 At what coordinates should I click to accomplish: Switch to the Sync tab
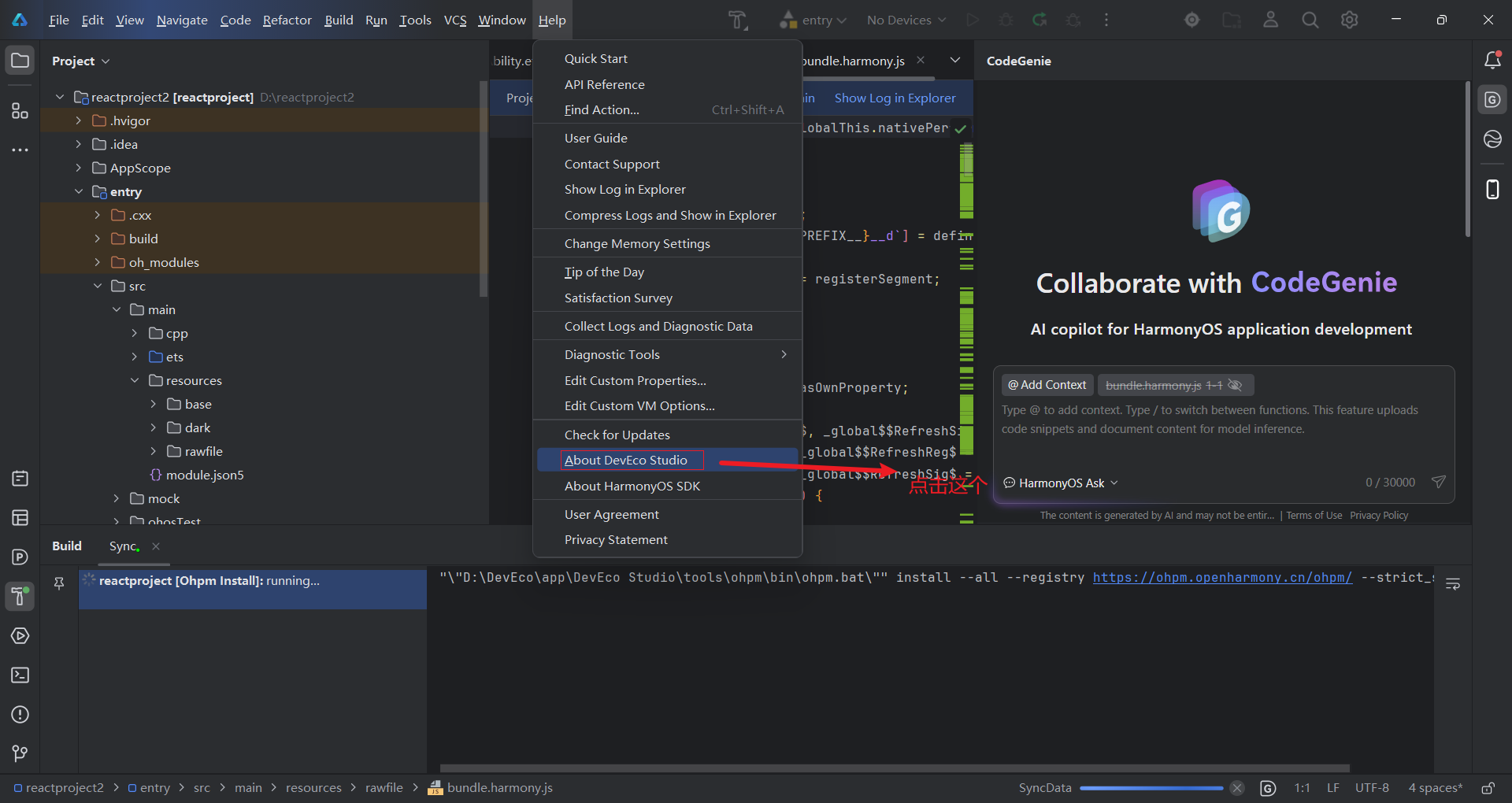(x=124, y=546)
